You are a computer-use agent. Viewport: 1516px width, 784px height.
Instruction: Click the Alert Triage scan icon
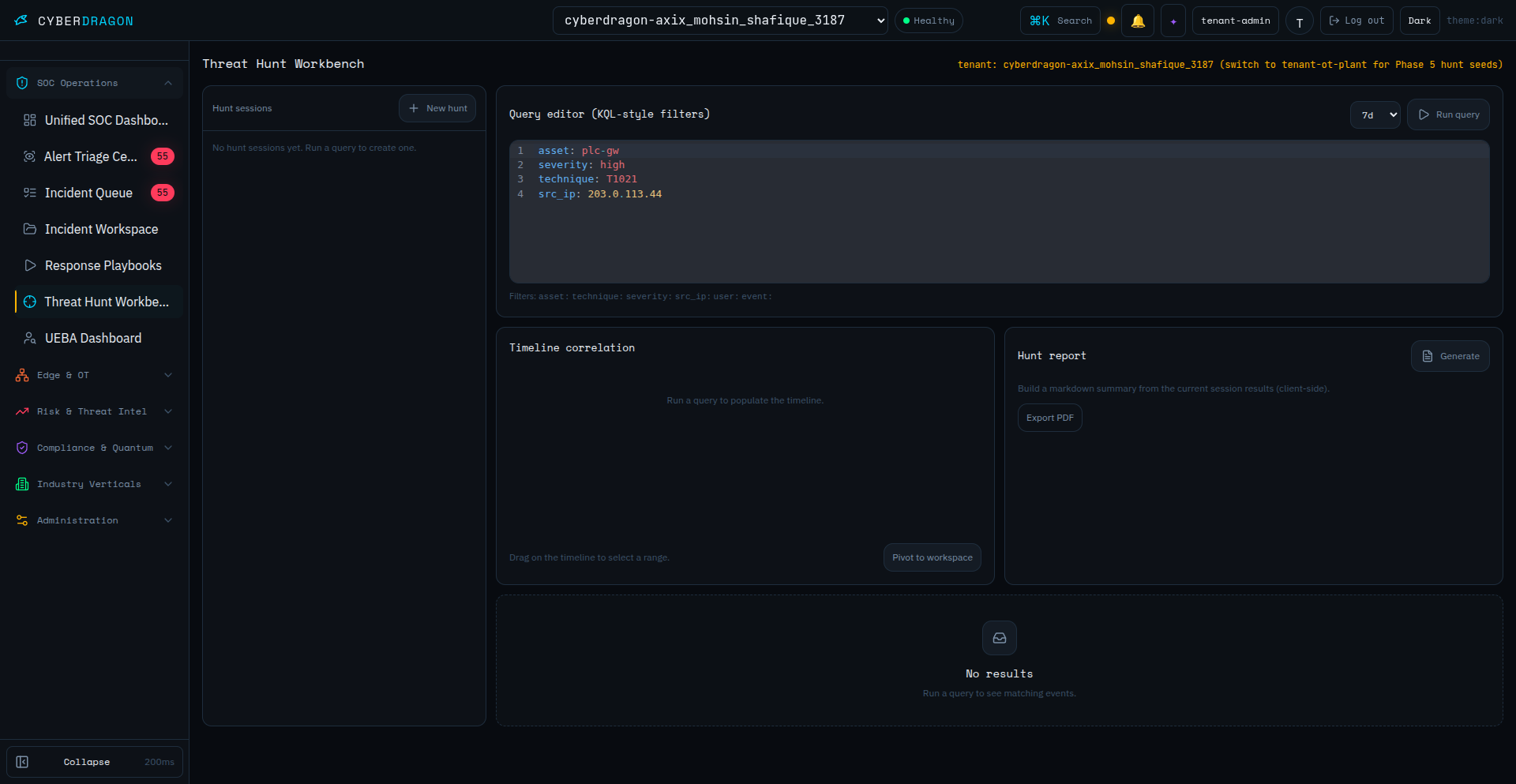tap(30, 156)
